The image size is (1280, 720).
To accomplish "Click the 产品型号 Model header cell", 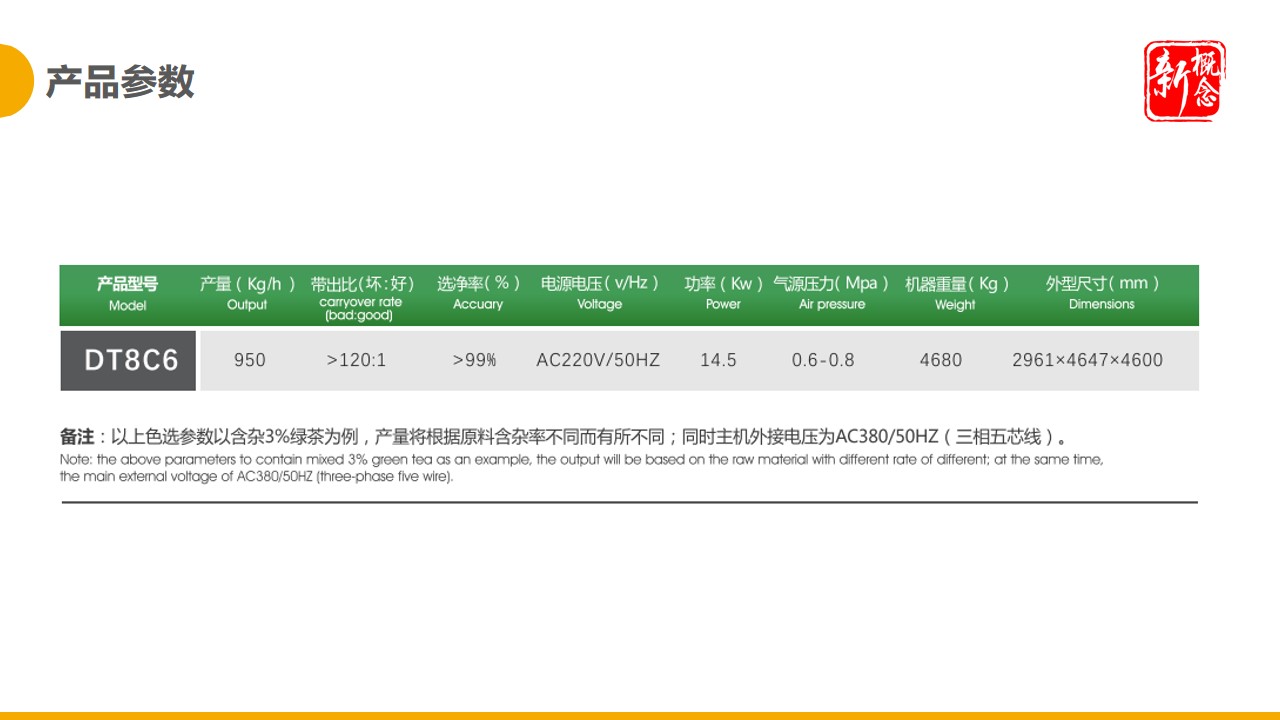I will pos(127,294).
